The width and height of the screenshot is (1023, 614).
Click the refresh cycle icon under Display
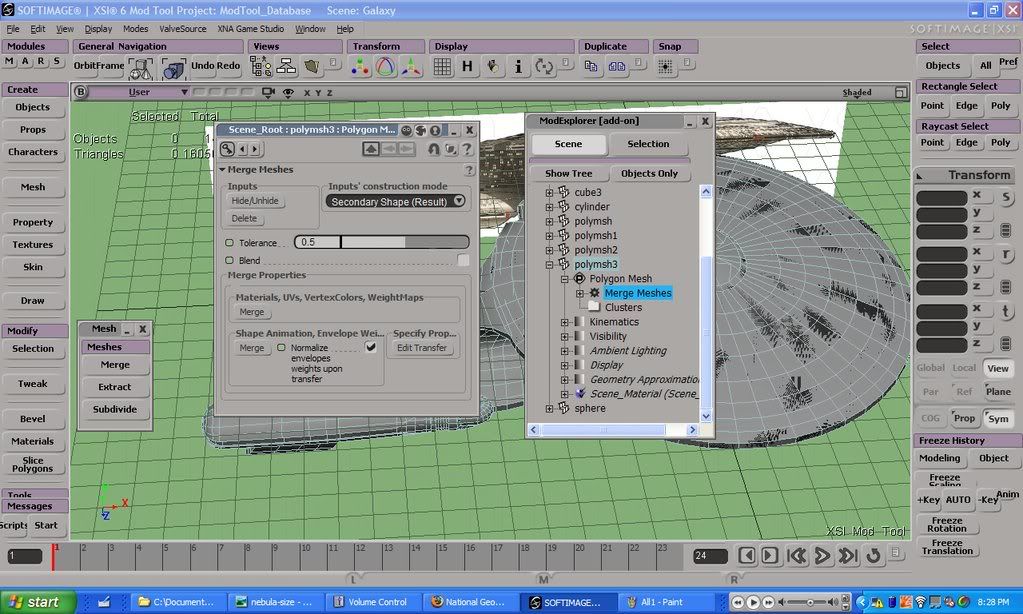pos(543,67)
